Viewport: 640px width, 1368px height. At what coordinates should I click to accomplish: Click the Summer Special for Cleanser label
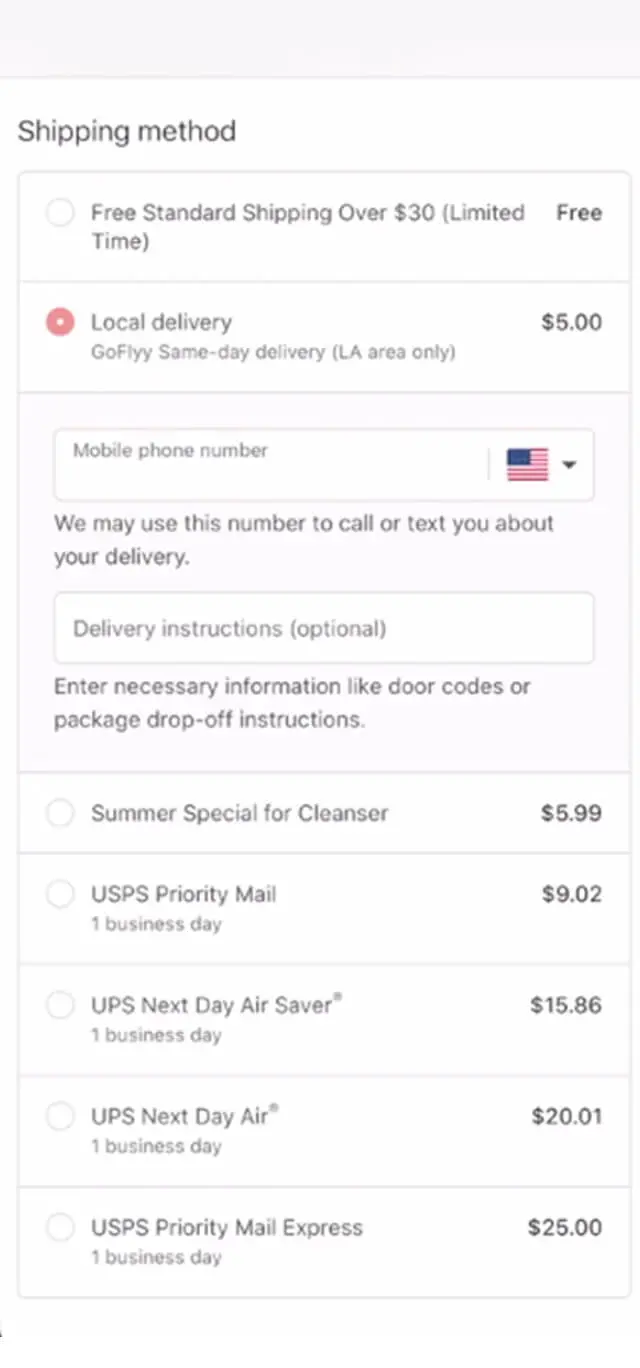coord(239,813)
